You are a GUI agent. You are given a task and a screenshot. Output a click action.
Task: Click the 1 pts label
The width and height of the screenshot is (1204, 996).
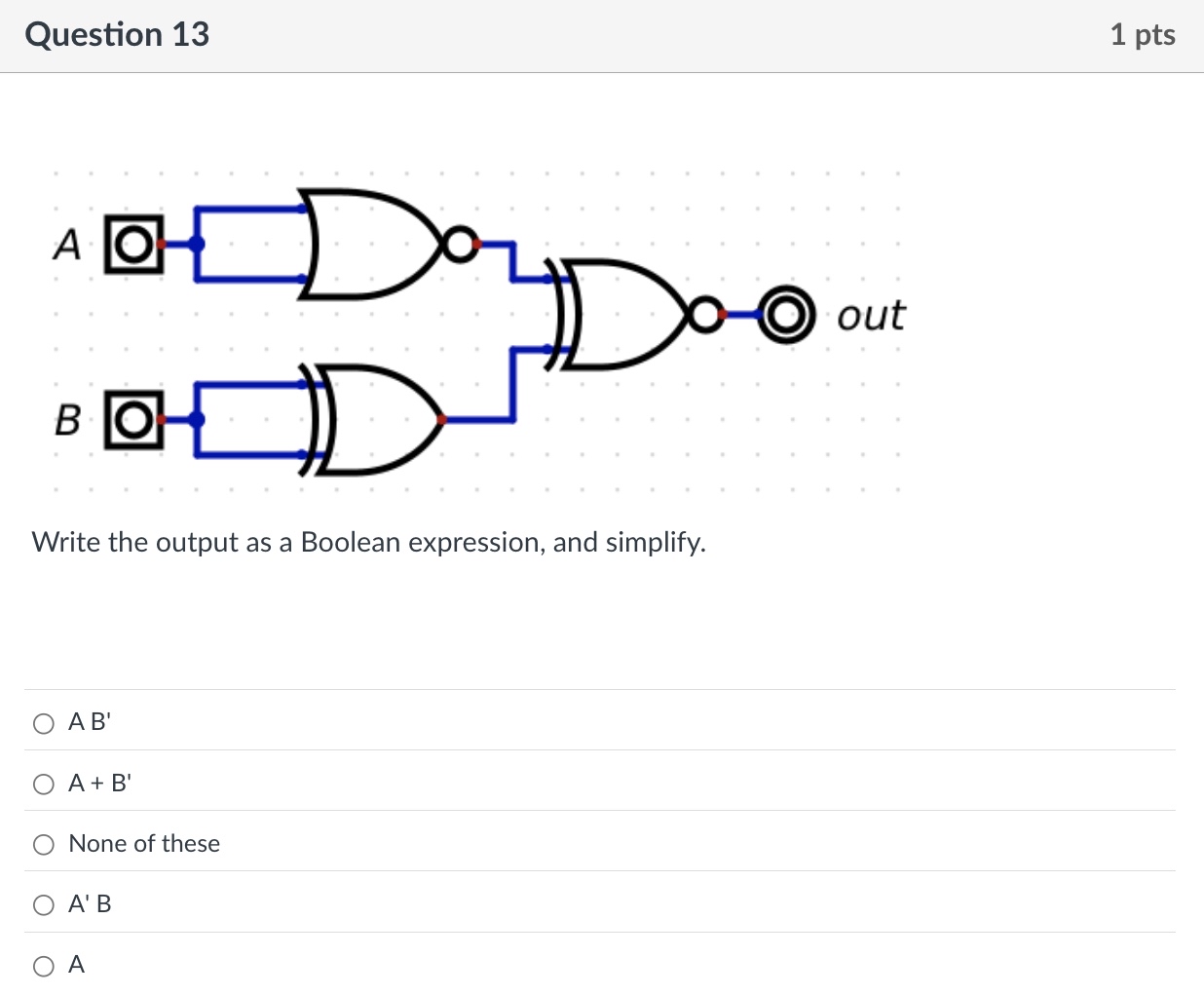[x=1142, y=34]
